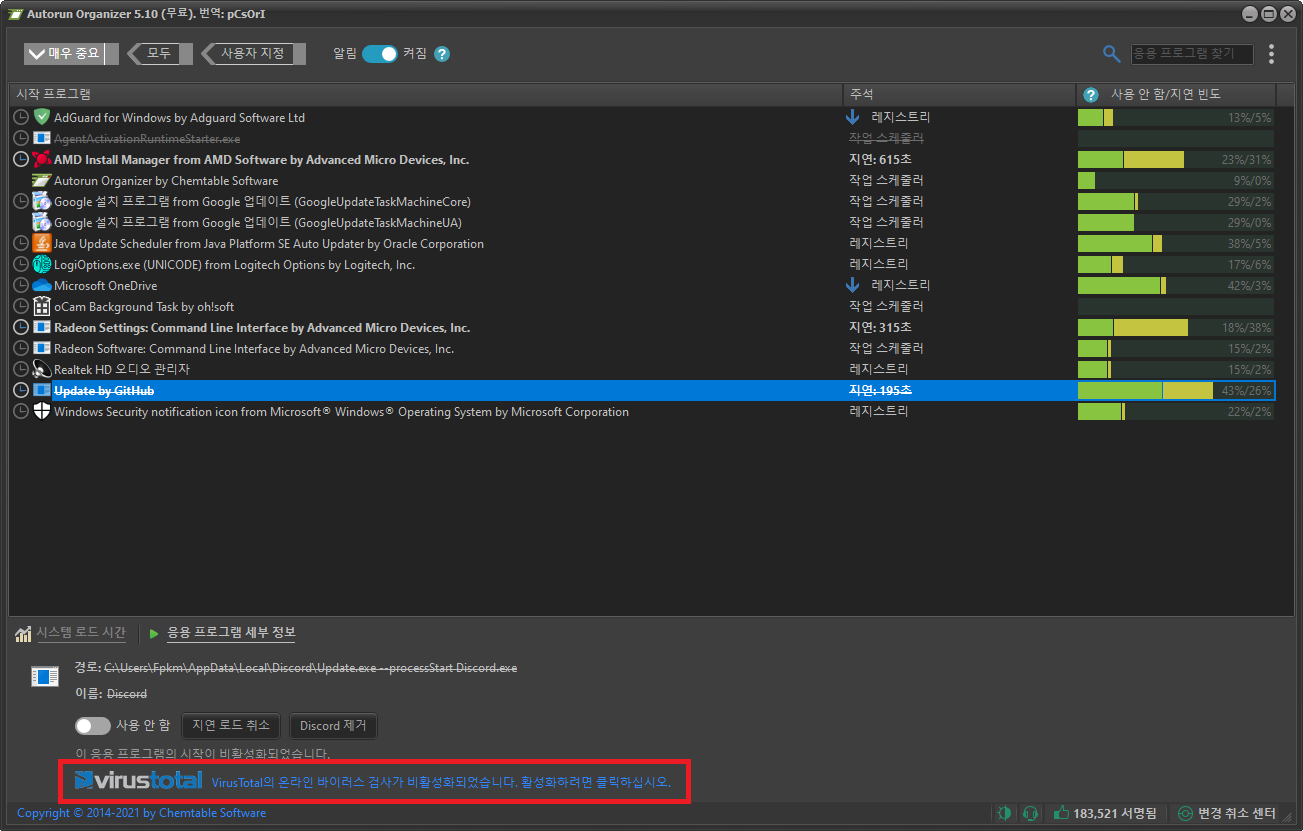Click Discord 제거 button
1303x831 pixels.
point(333,726)
